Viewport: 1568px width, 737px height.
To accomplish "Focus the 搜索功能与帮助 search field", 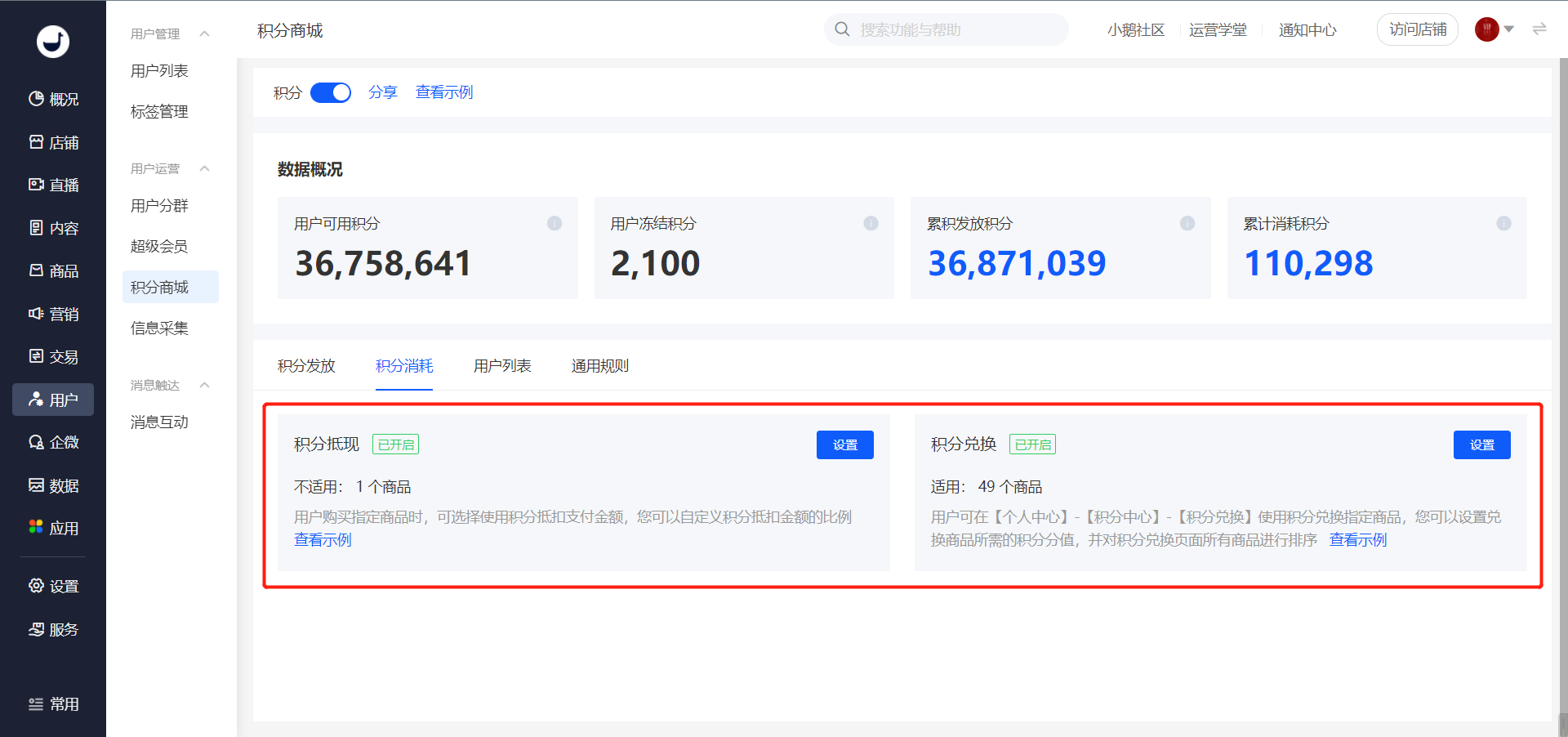I will [947, 29].
